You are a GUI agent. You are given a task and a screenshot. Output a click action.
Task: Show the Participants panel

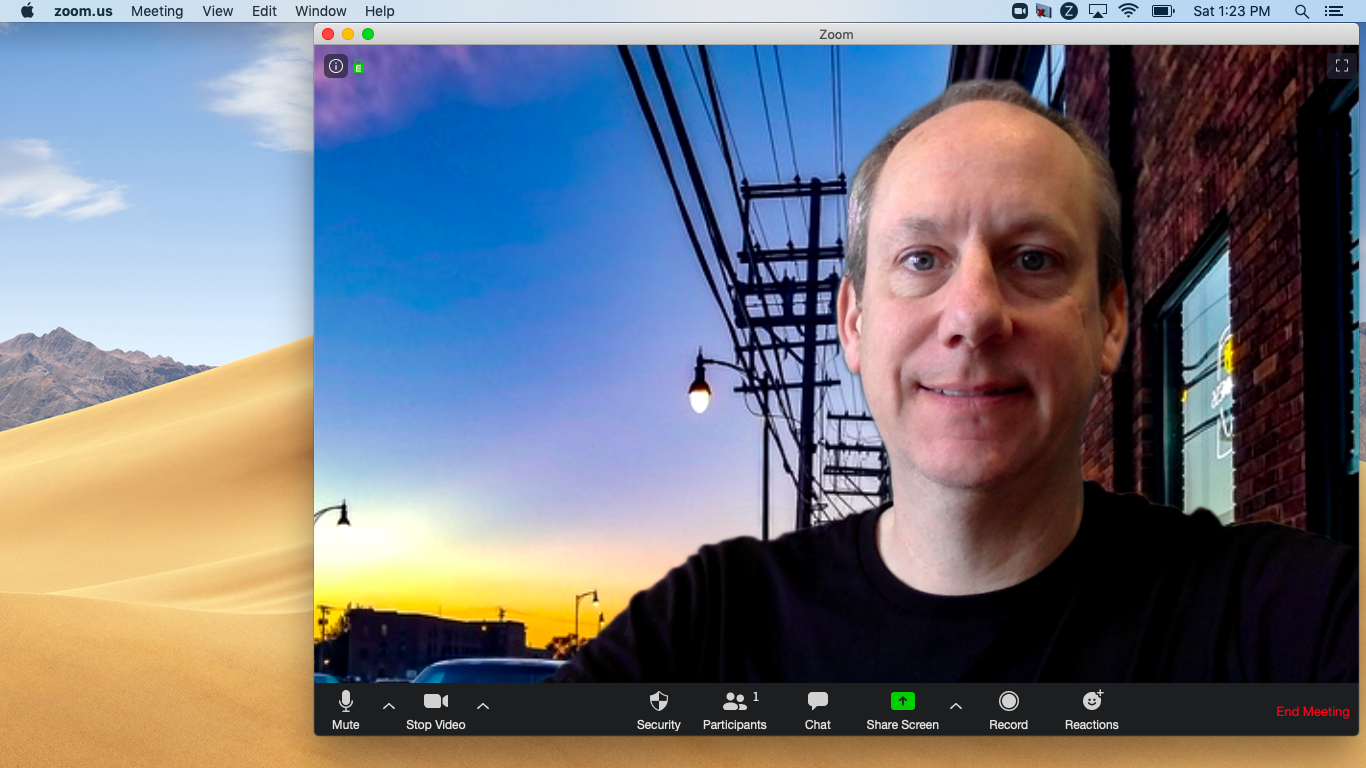734,710
